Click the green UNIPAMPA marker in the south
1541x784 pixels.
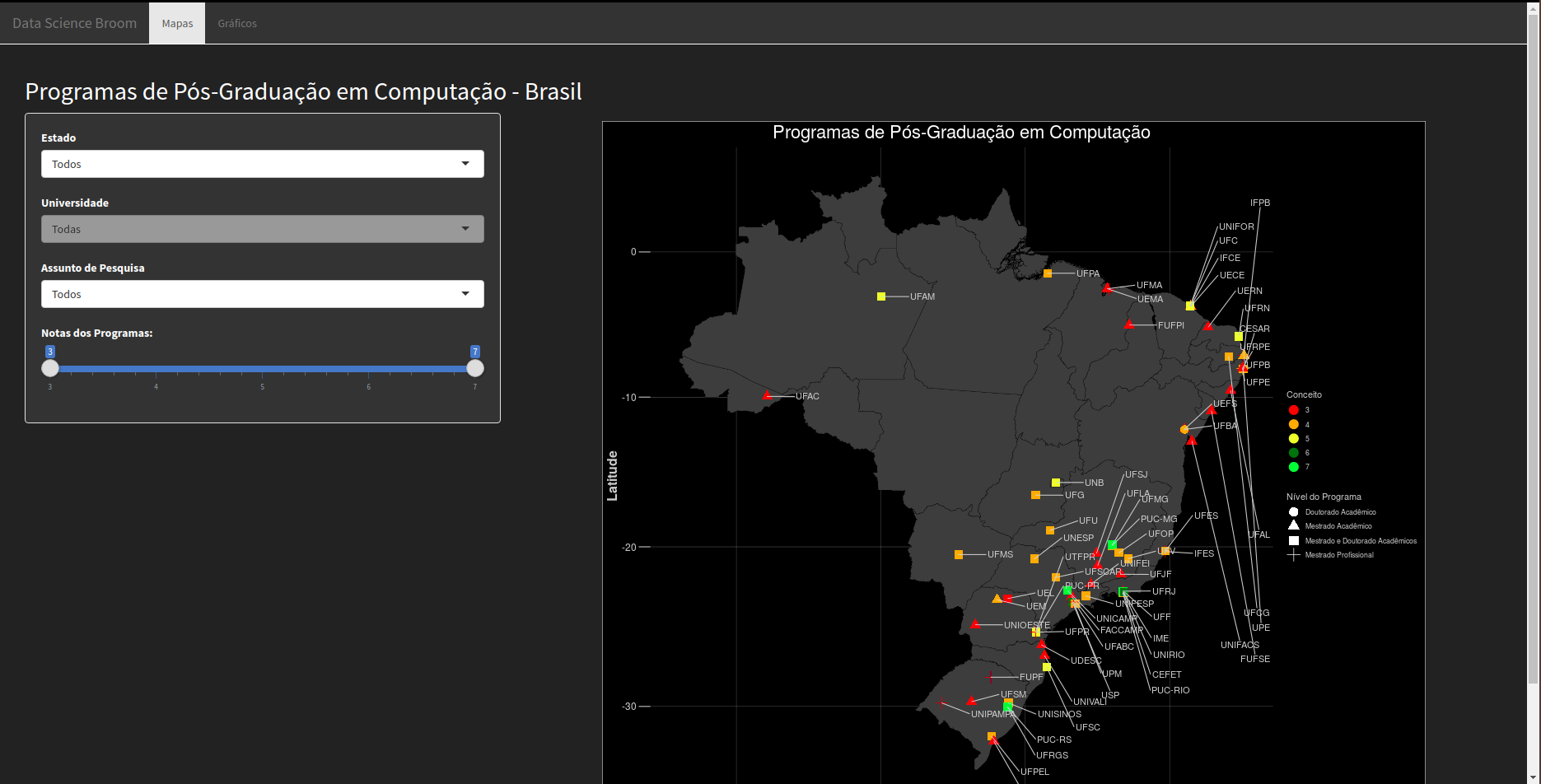click(1007, 706)
